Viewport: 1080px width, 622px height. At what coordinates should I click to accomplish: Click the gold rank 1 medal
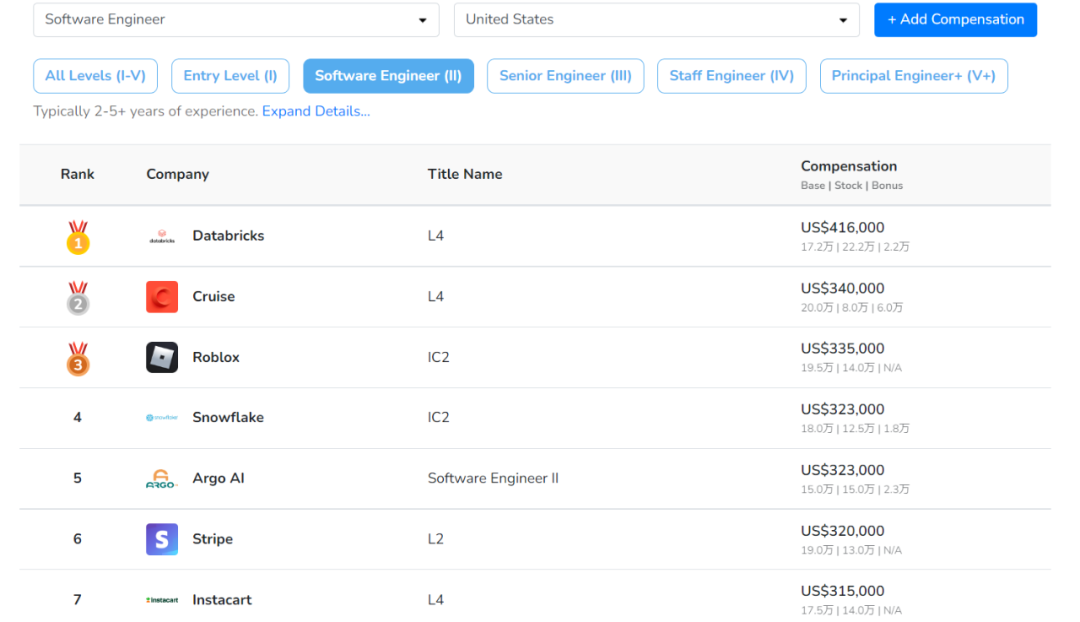[x=77, y=237]
